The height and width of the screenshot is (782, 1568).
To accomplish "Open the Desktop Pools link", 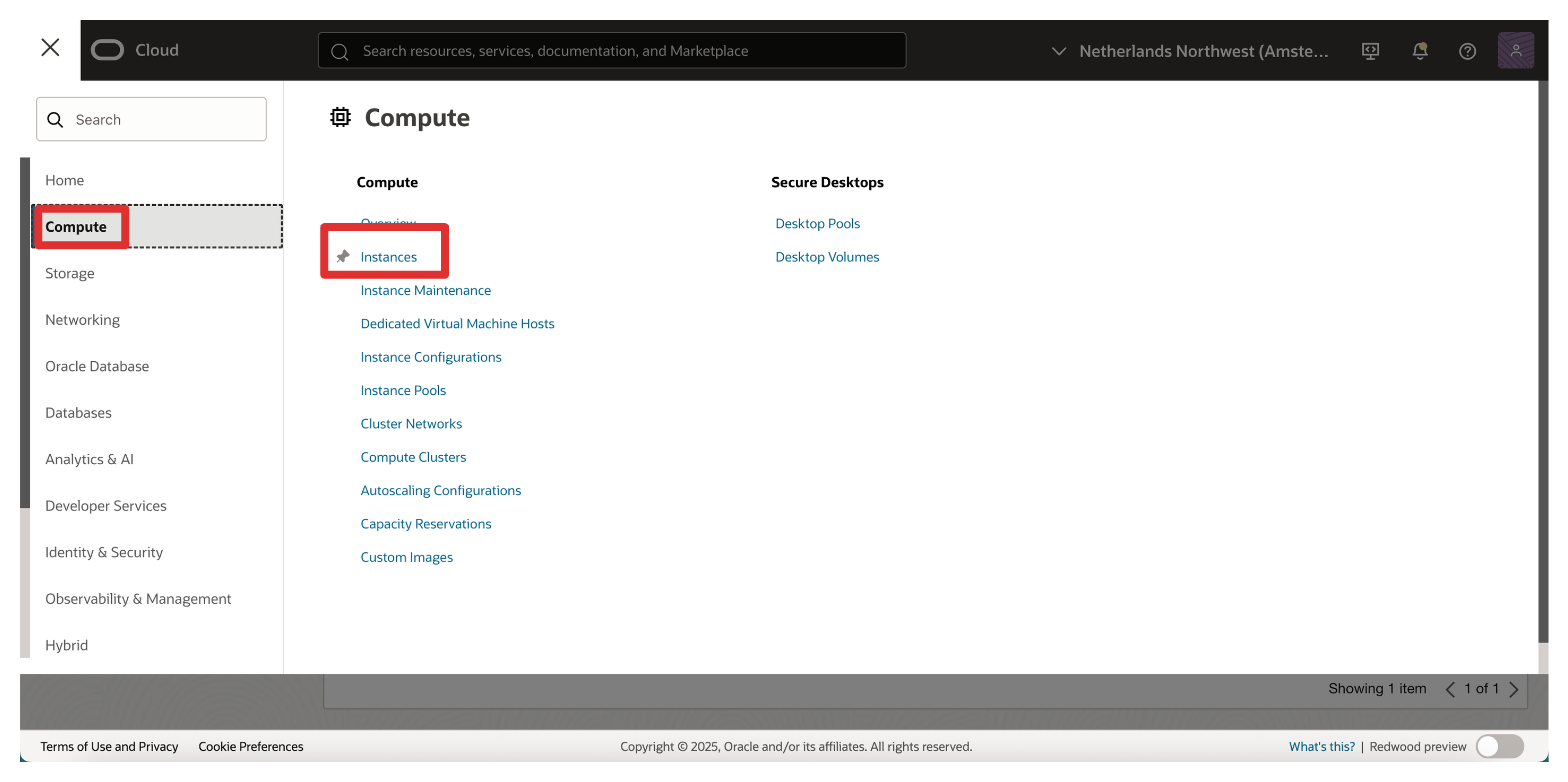I will coord(817,224).
